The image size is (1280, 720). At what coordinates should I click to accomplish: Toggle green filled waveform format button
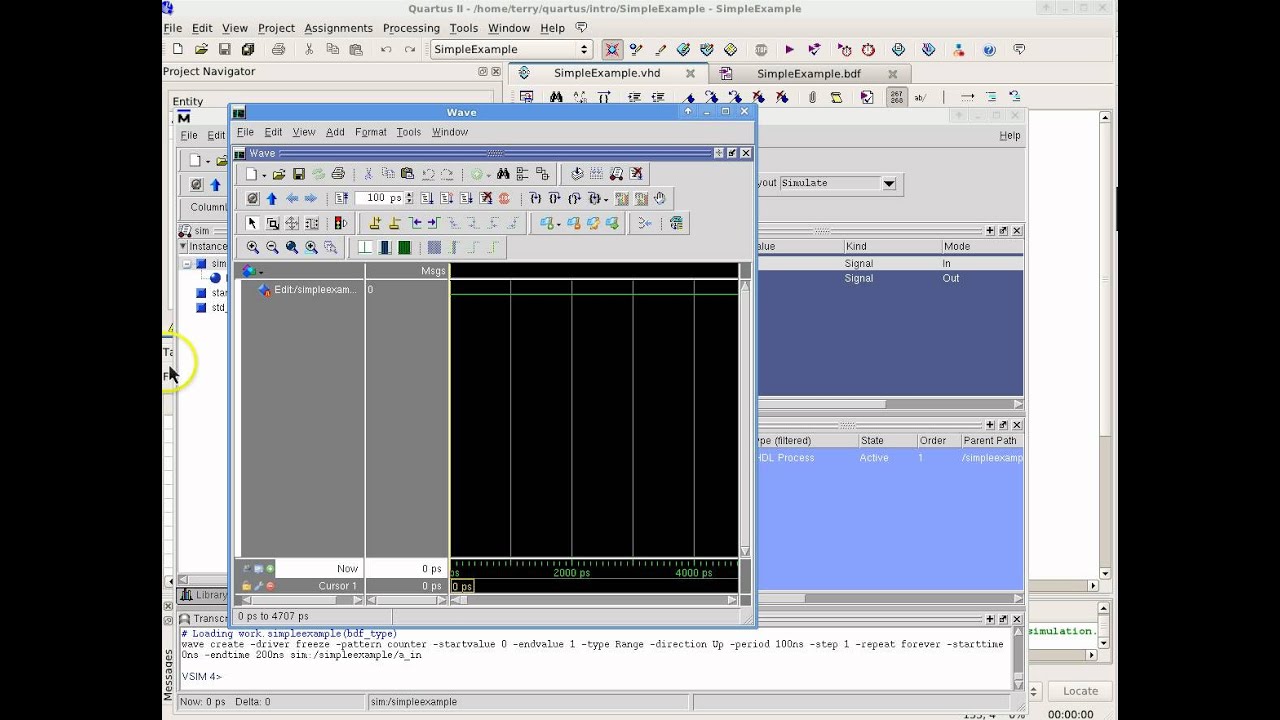tap(404, 247)
